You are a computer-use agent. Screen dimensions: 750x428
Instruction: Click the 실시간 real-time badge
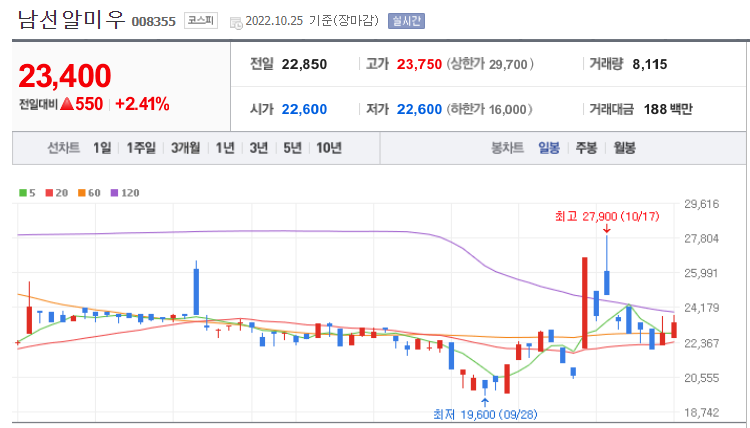pyautogui.click(x=406, y=21)
